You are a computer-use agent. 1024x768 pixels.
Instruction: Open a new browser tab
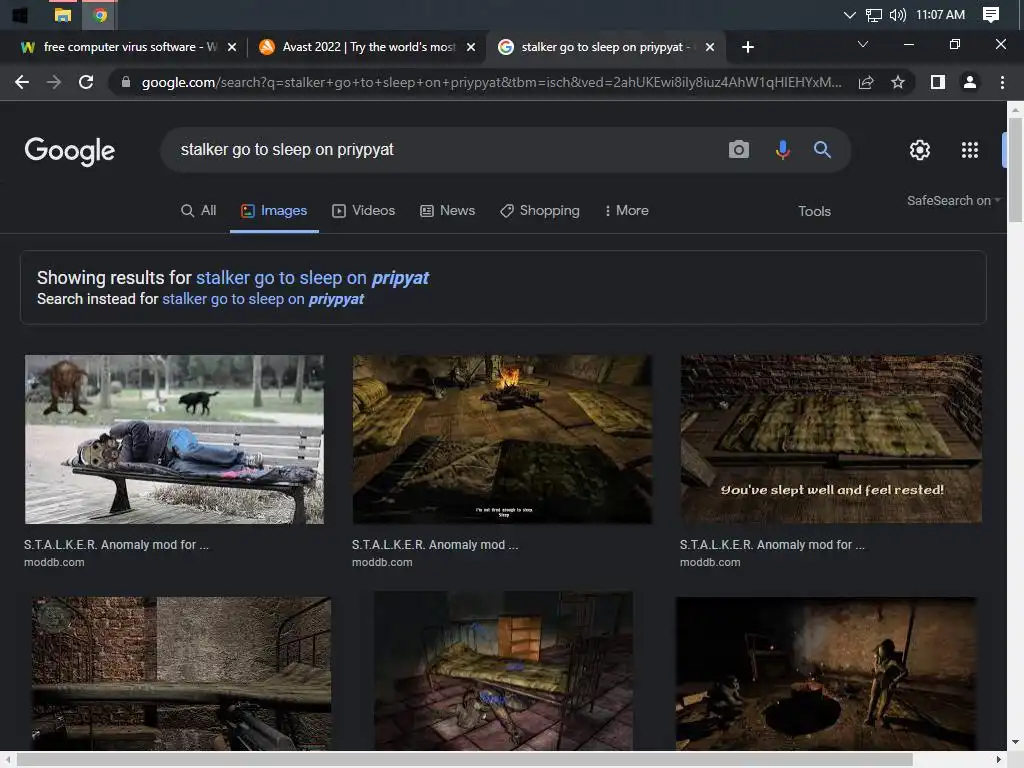pyautogui.click(x=748, y=47)
